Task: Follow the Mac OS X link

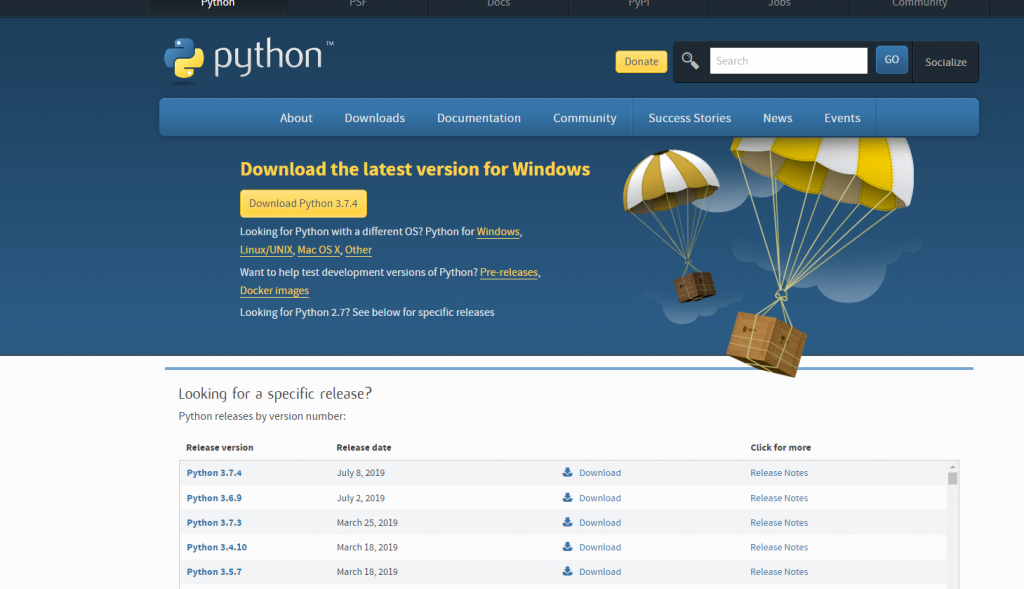Action: pyautogui.click(x=319, y=250)
